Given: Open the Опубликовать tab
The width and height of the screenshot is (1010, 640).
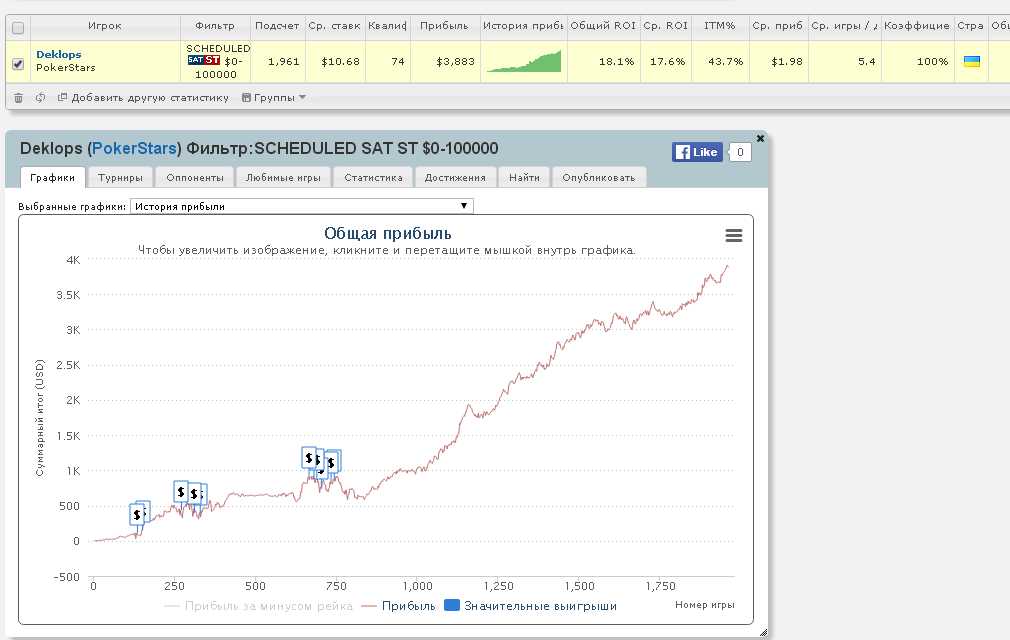Looking at the screenshot, I should tap(599, 178).
